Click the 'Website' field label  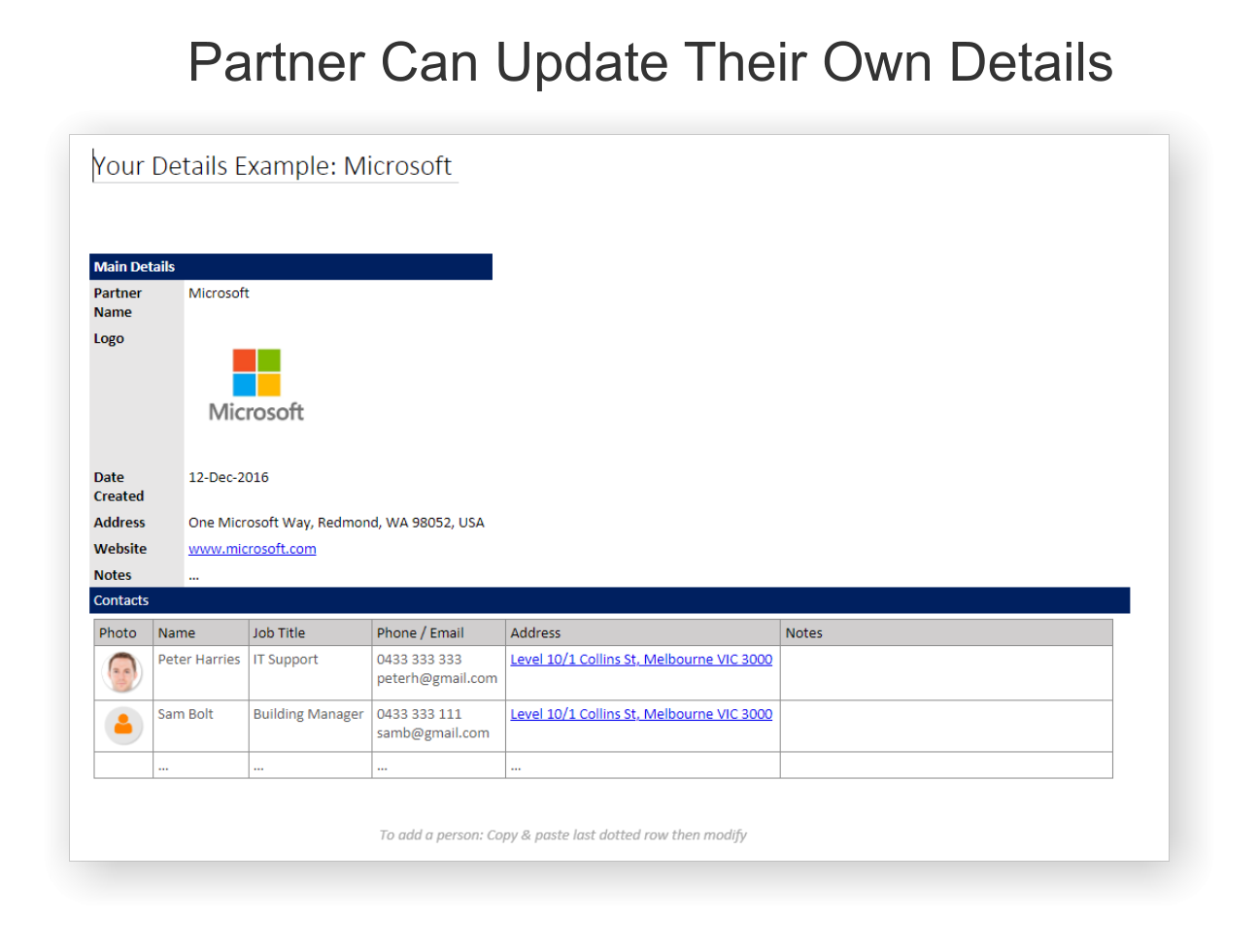tap(120, 549)
